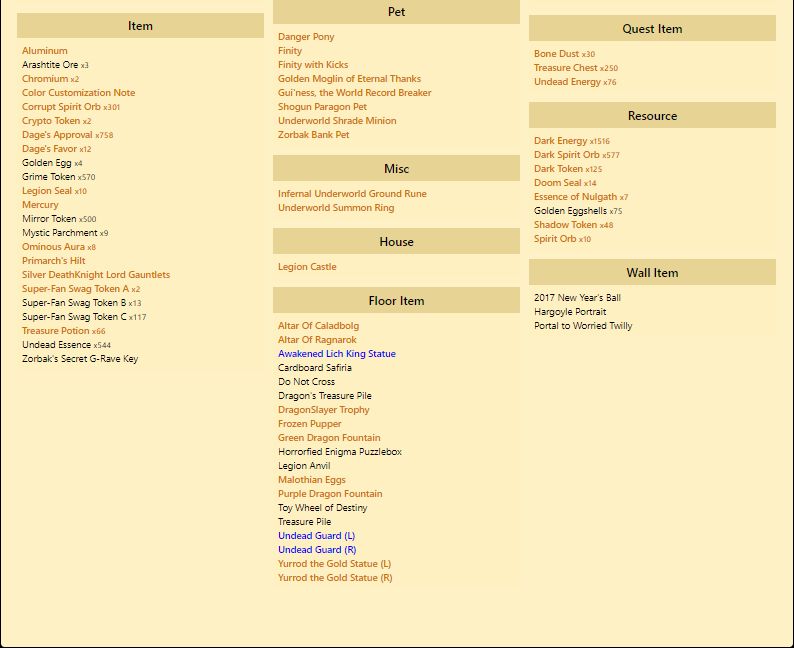Viewport: 794px width, 648px height.
Task: Open the Legion Castle house link
Action: pyautogui.click(x=307, y=267)
